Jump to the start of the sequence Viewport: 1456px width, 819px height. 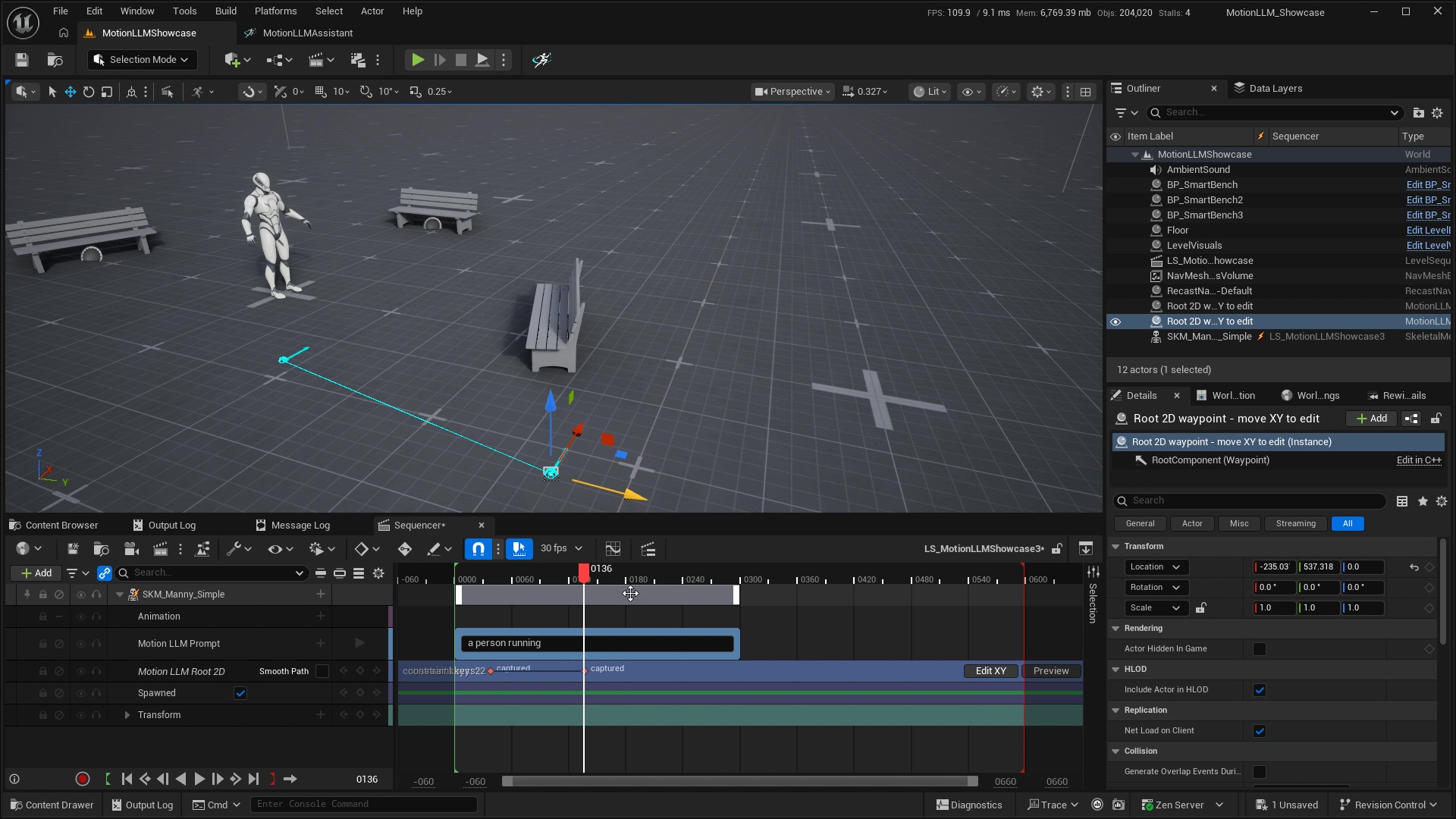click(127, 779)
